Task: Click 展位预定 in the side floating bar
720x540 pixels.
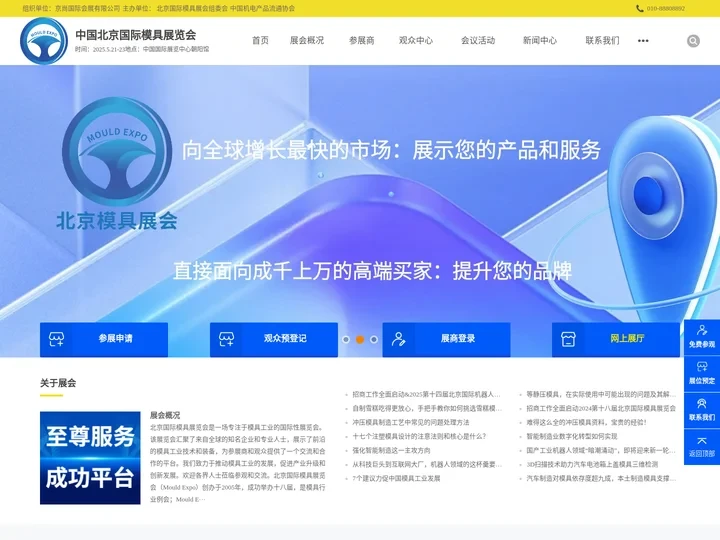Action: 702,374
